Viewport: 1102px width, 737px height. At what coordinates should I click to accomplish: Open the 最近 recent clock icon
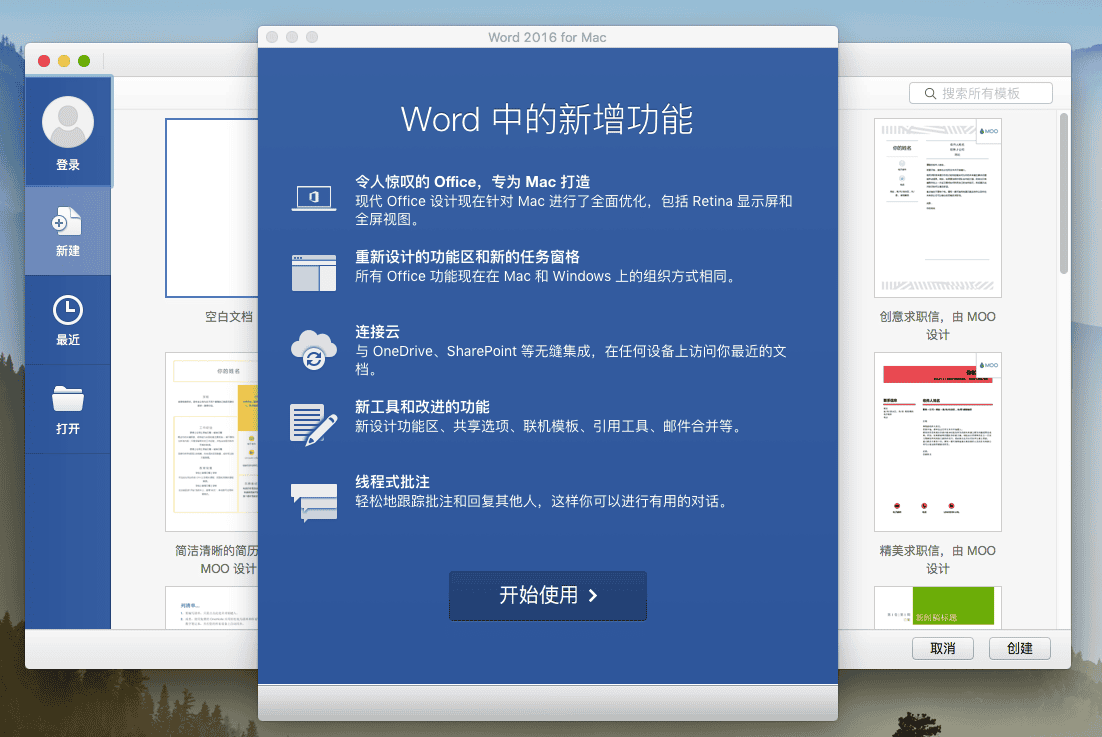[x=68, y=310]
